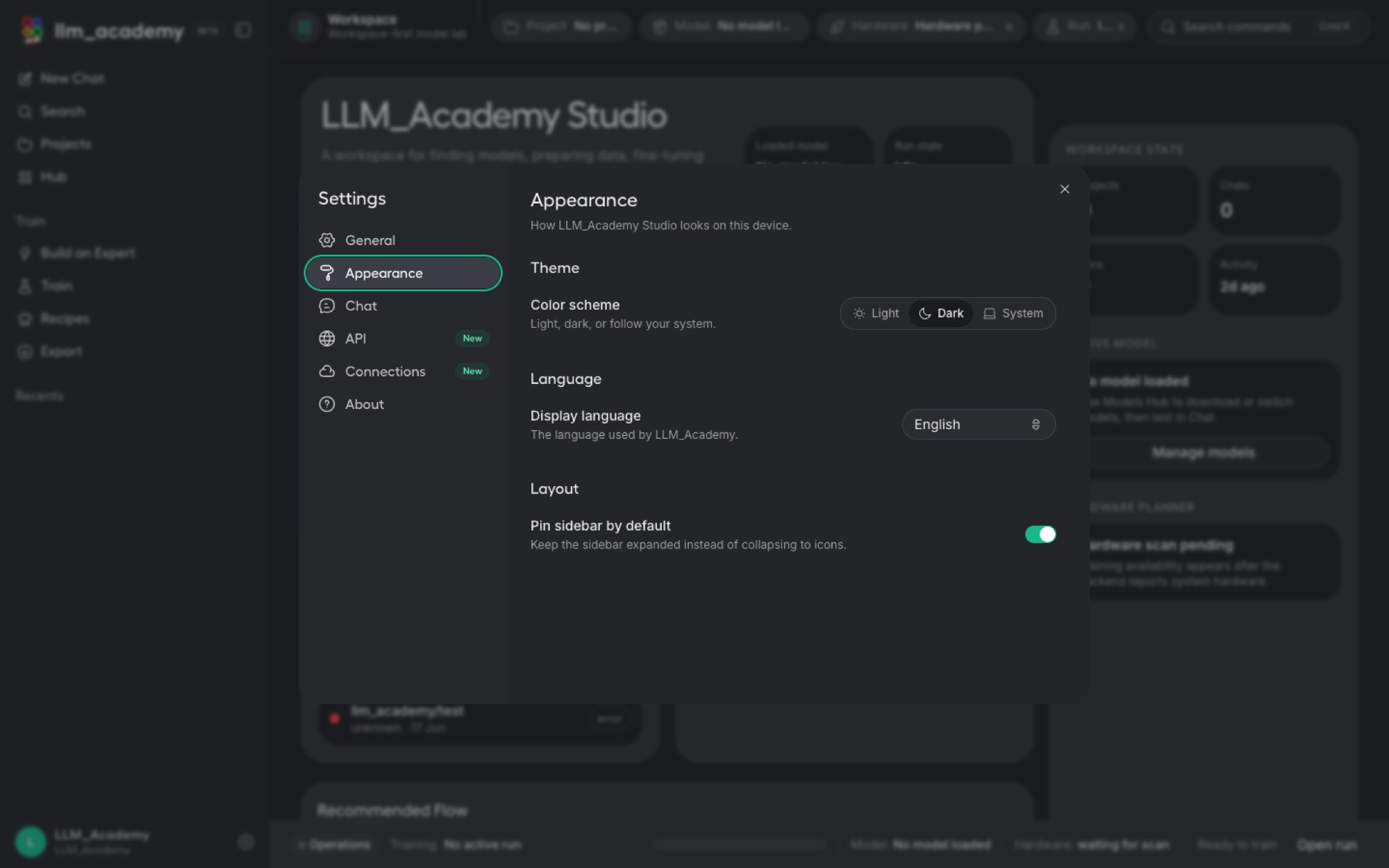Click Open run in the status bar

(x=1326, y=844)
